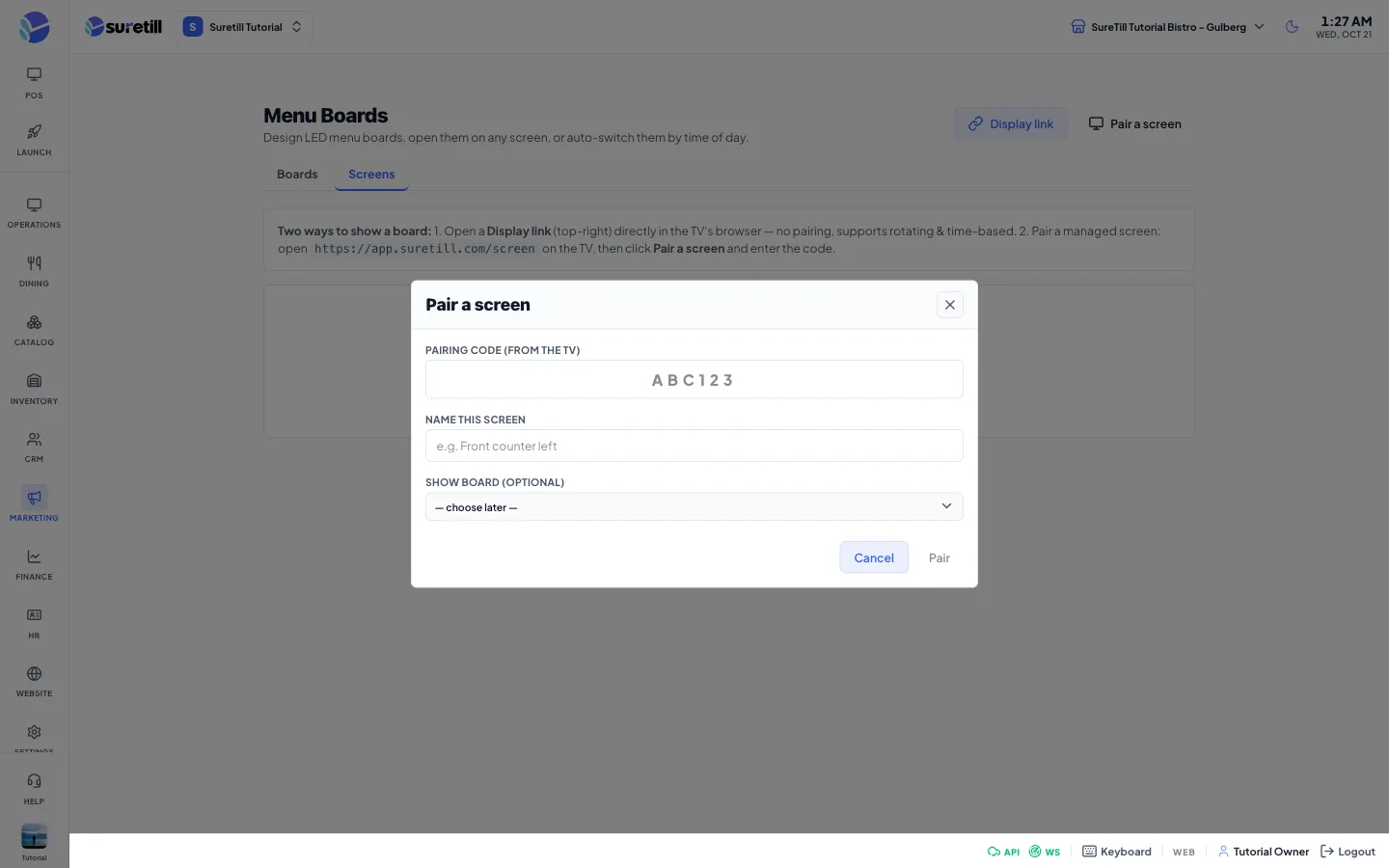The width and height of the screenshot is (1389, 868).
Task: Open the Suretill Tutorial workspace switcher
Action: (x=244, y=27)
